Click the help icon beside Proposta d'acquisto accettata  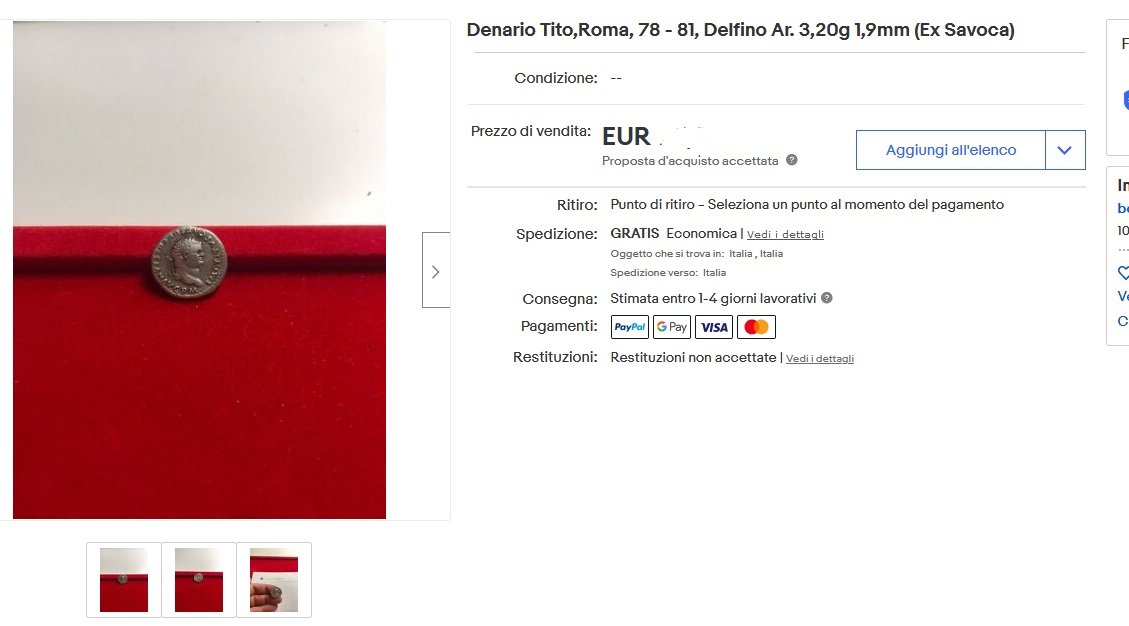(x=791, y=160)
